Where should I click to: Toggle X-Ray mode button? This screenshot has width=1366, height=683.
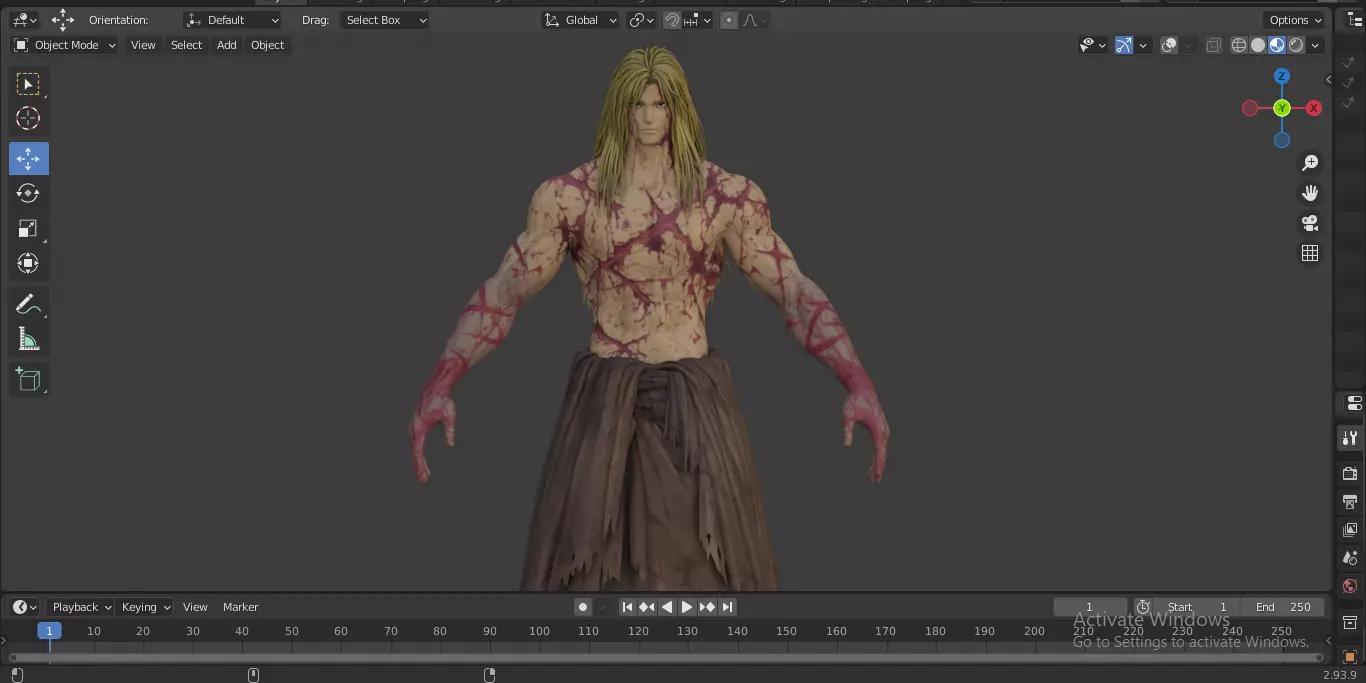pos(1213,45)
